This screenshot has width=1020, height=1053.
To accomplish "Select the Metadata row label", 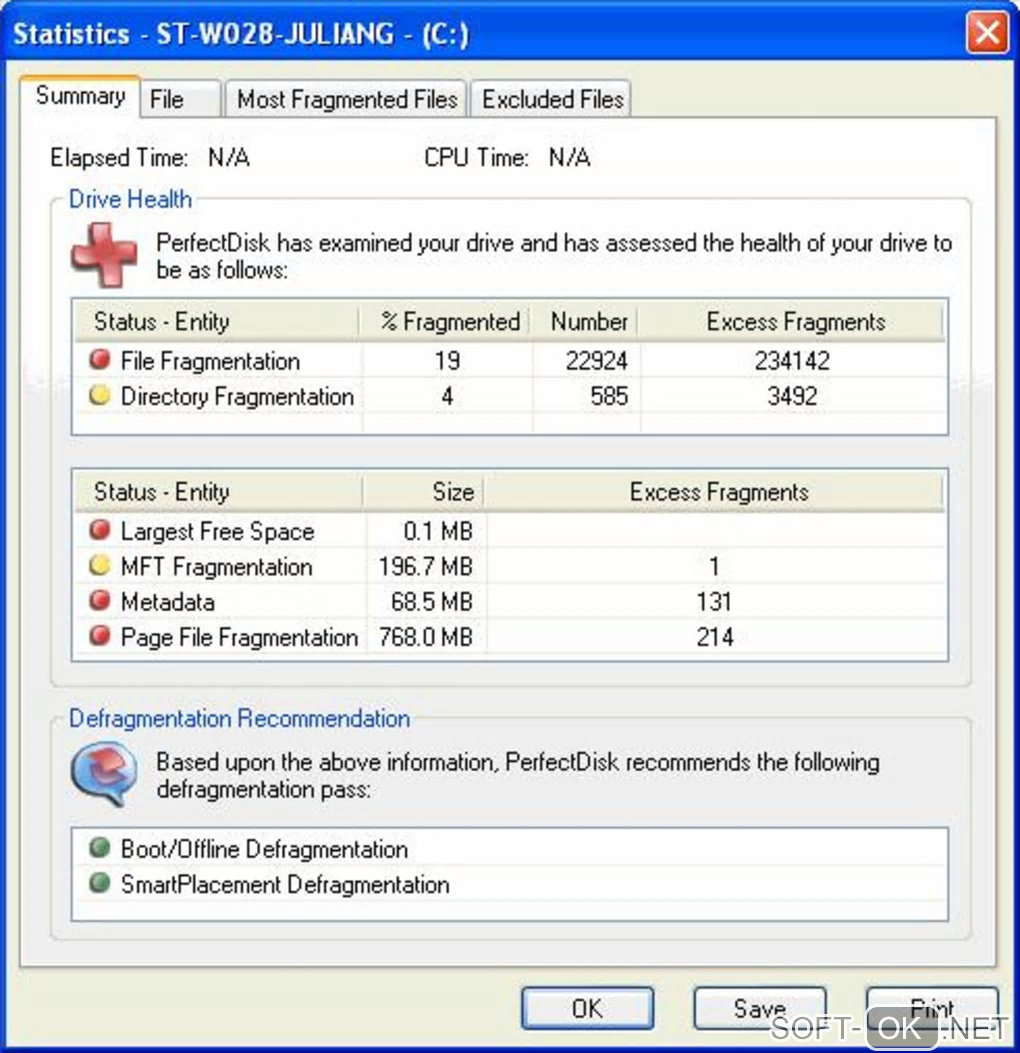I will pyautogui.click(x=168, y=602).
